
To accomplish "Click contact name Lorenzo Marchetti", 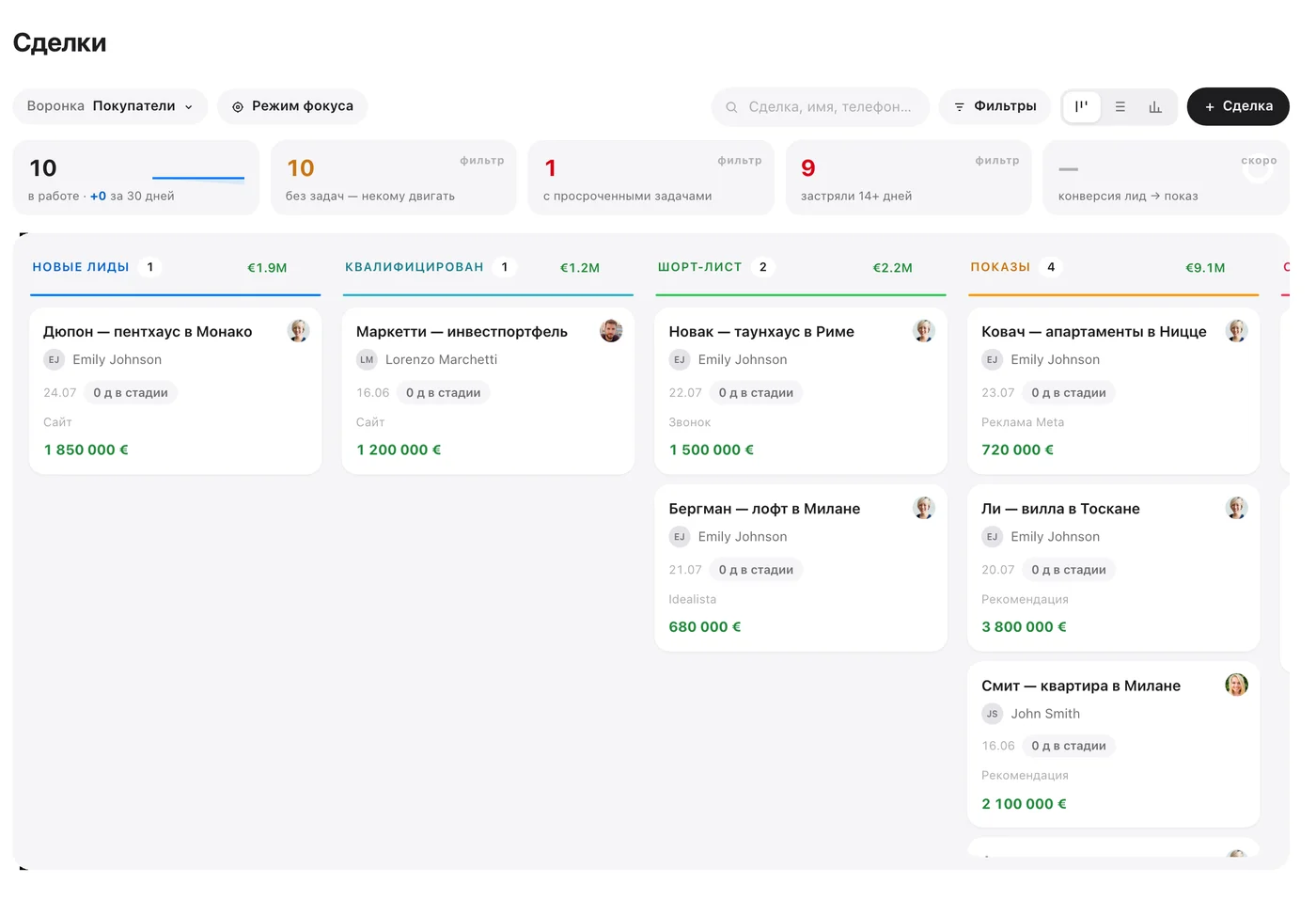I will click(441, 359).
